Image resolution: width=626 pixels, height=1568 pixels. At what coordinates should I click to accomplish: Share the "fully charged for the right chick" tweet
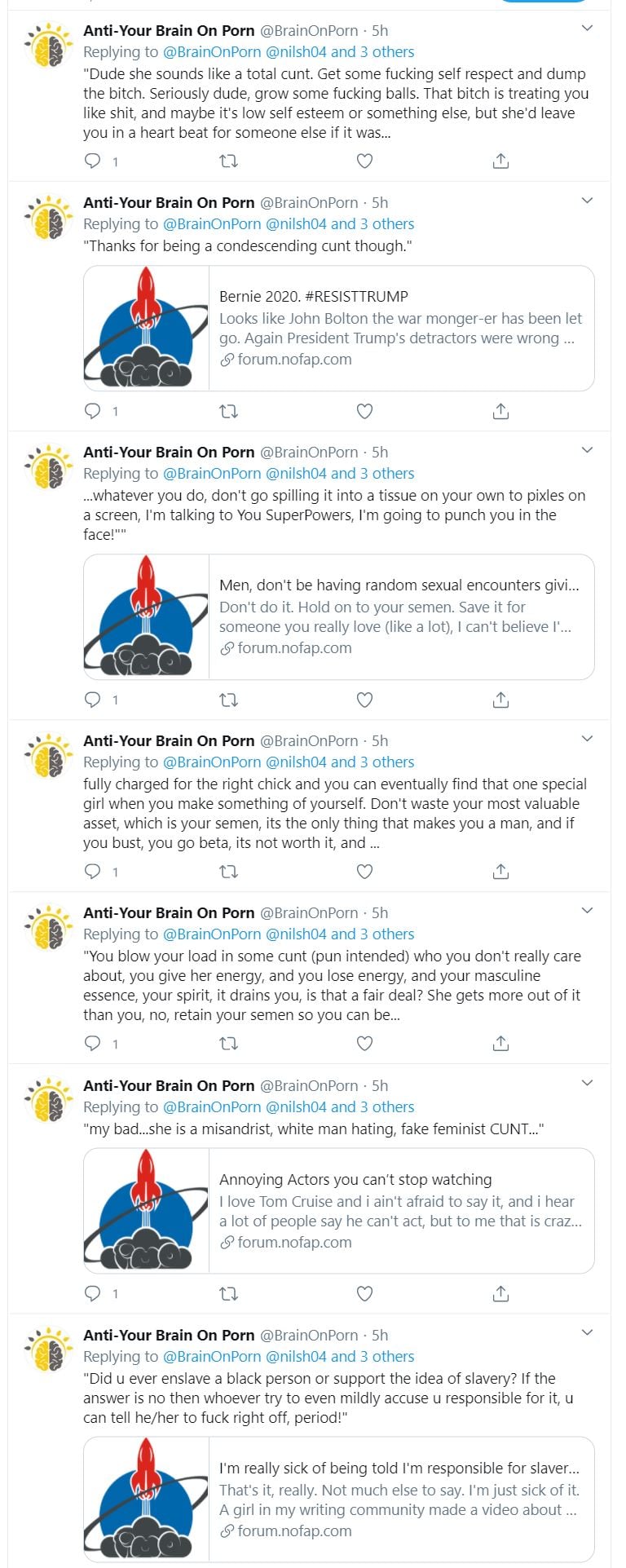pos(500,872)
